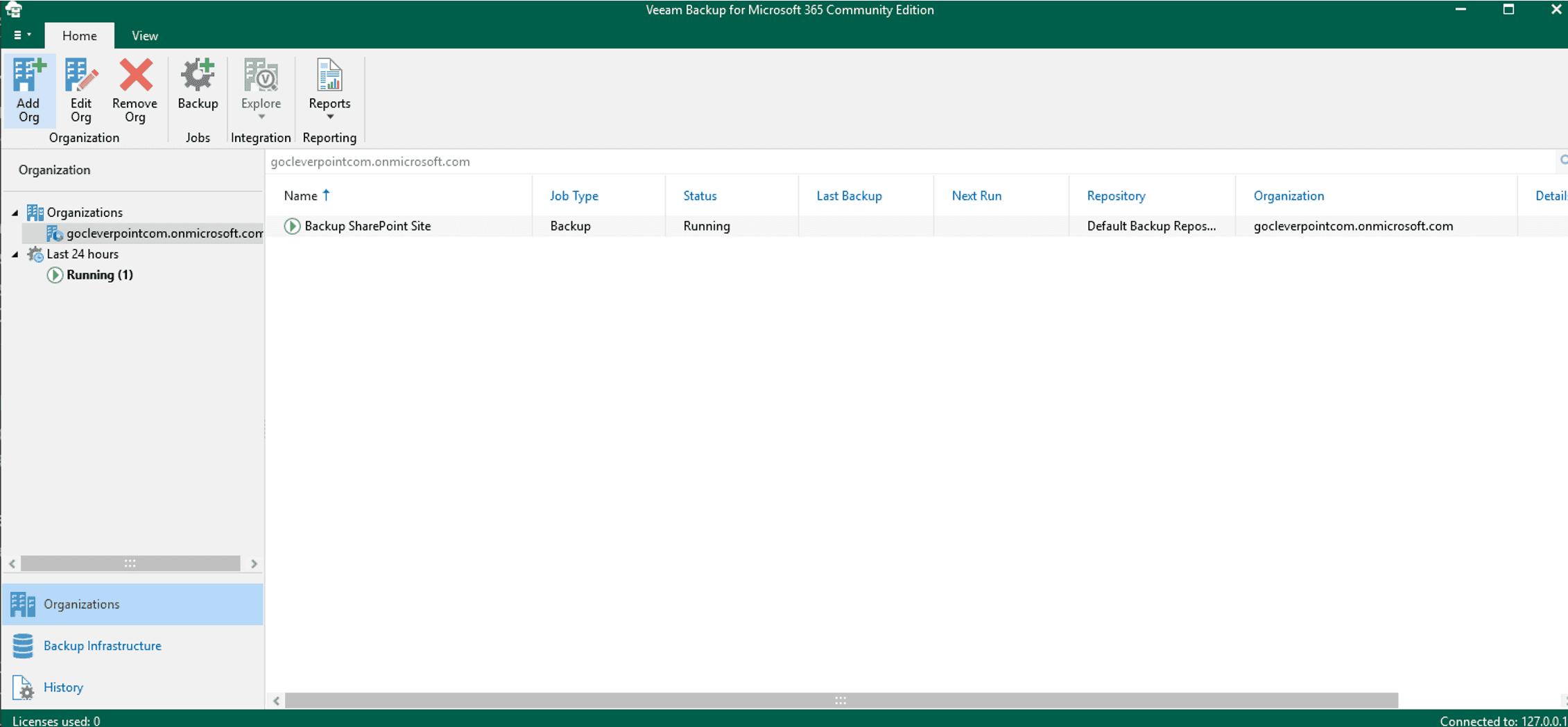Click the search magnifier icon
The width and height of the screenshot is (1568, 727).
click(1562, 161)
